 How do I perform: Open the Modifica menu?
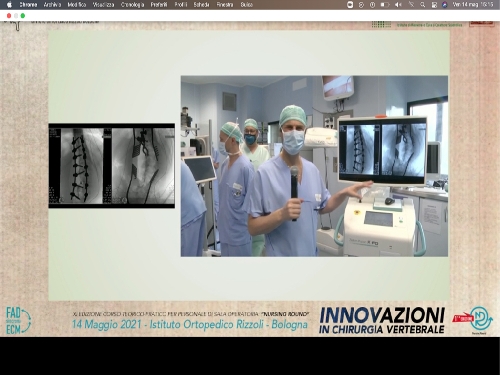coord(77,5)
